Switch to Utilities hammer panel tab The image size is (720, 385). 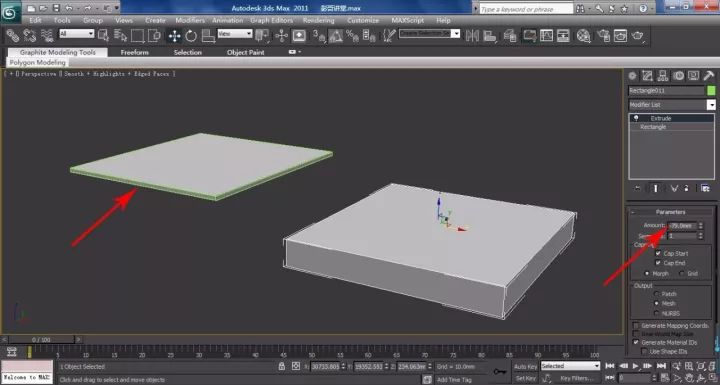pyautogui.click(x=709, y=76)
